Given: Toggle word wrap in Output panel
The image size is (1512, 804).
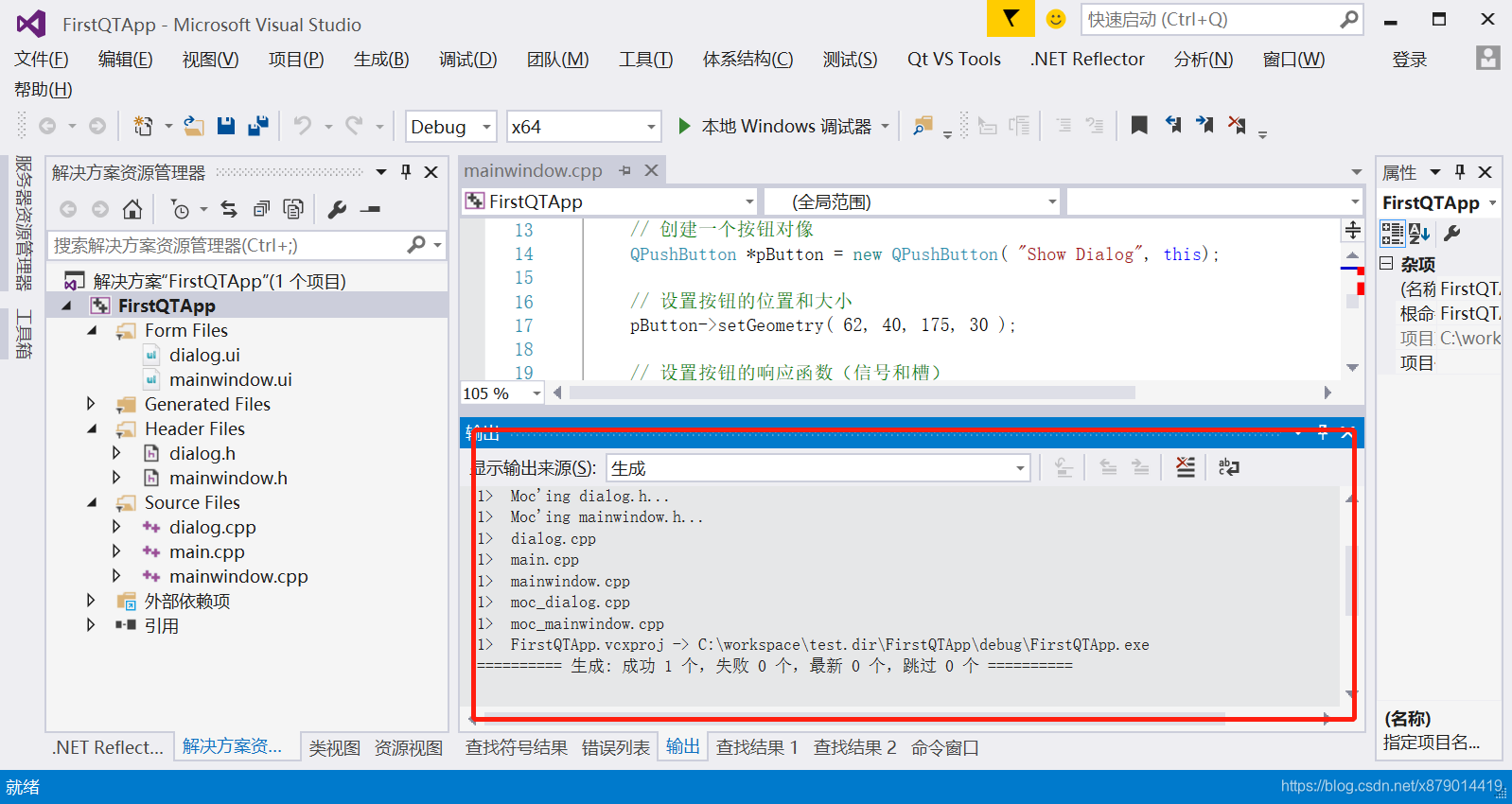Looking at the screenshot, I should tap(1228, 467).
